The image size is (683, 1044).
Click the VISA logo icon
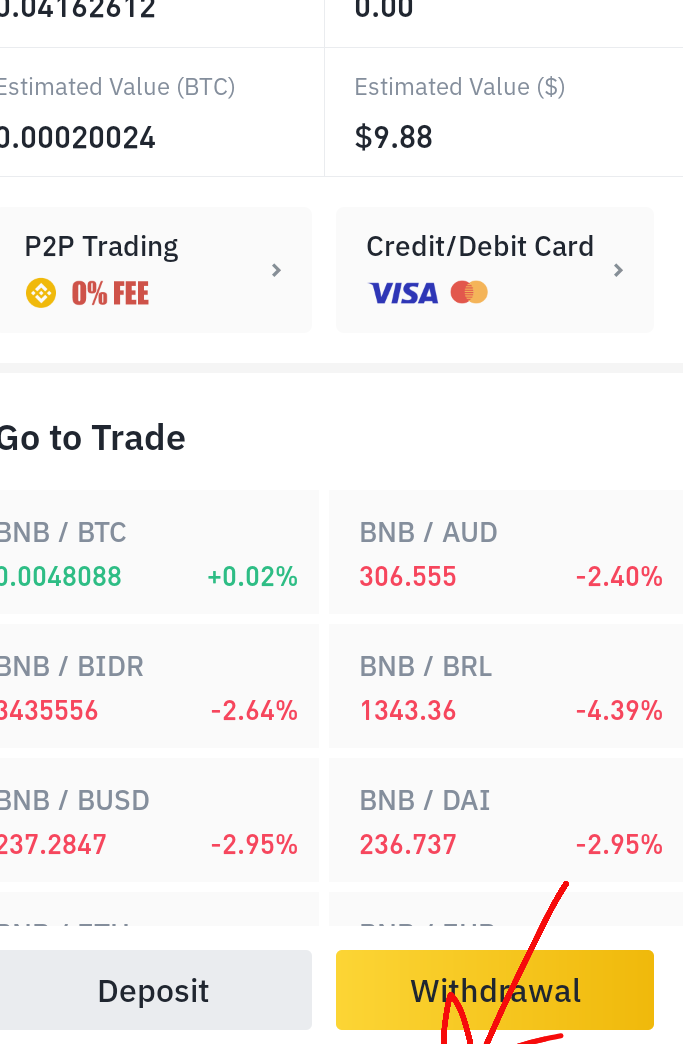[403, 293]
